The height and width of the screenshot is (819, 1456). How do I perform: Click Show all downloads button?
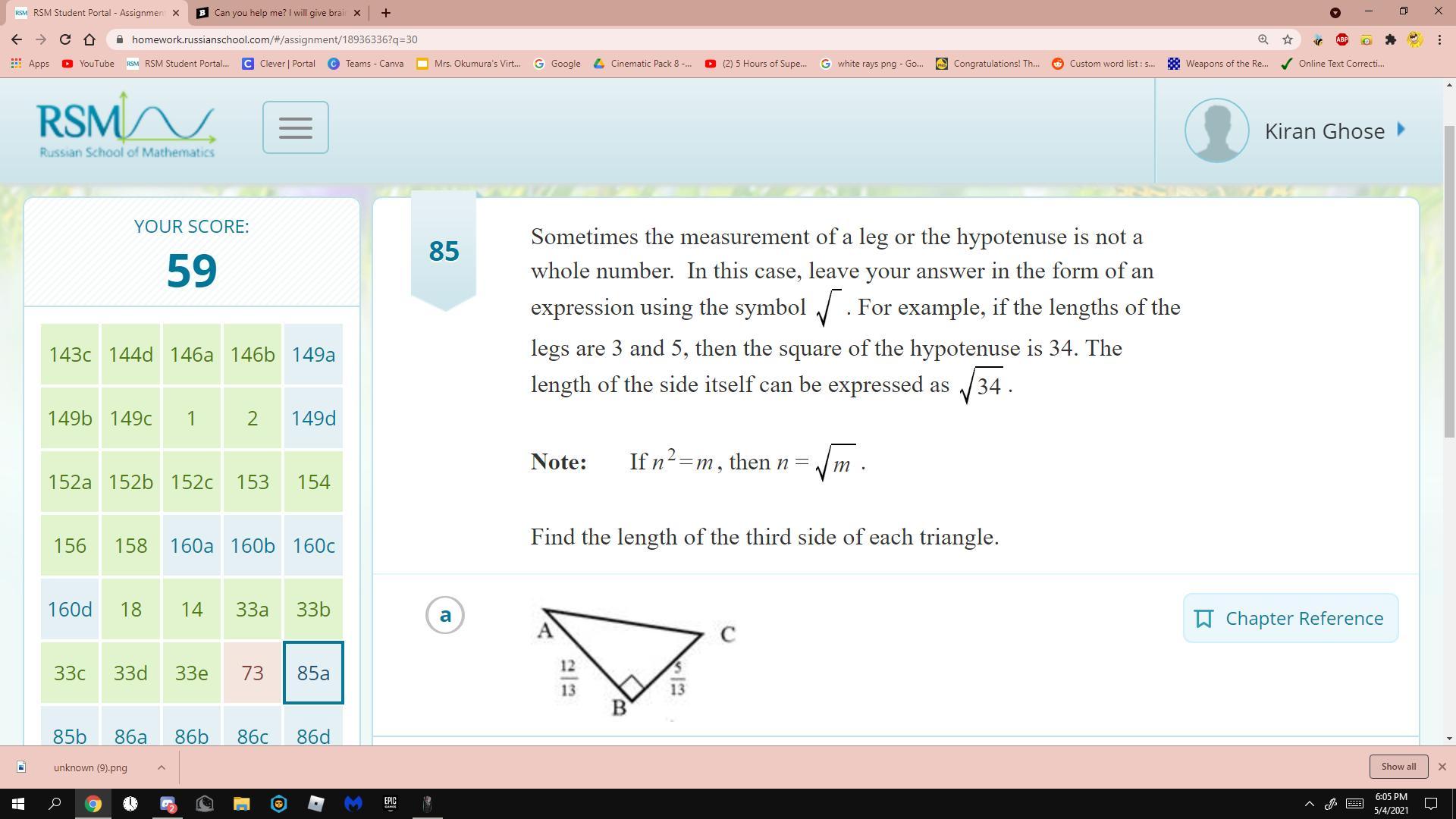click(x=1398, y=767)
